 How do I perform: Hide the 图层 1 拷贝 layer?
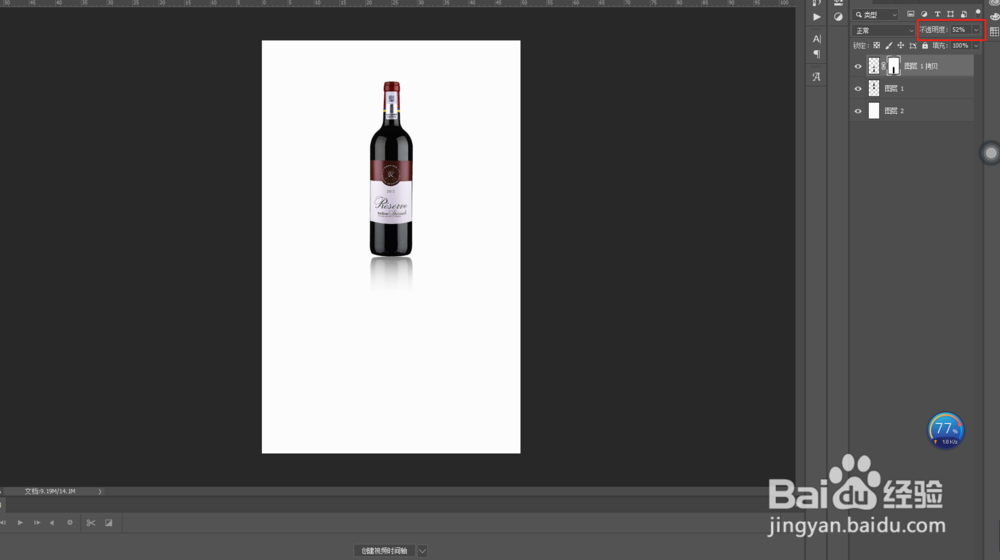coord(858,66)
